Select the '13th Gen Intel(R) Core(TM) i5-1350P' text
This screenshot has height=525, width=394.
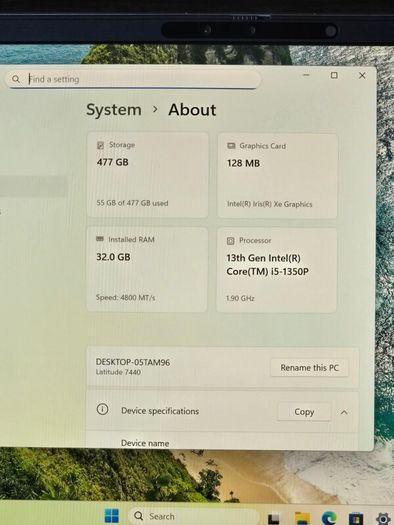267,265
